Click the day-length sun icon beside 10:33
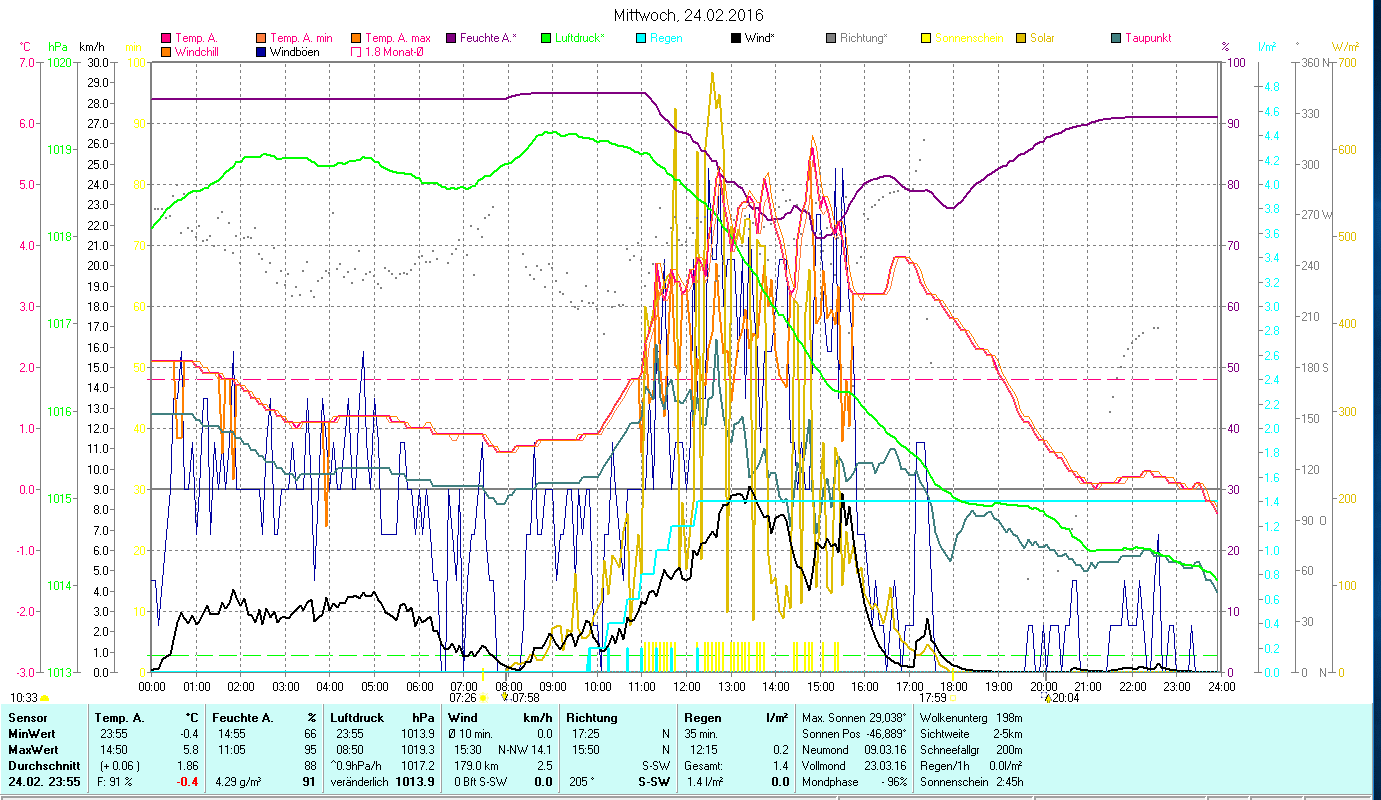Screen dimensions: 1381x800 tap(45, 698)
